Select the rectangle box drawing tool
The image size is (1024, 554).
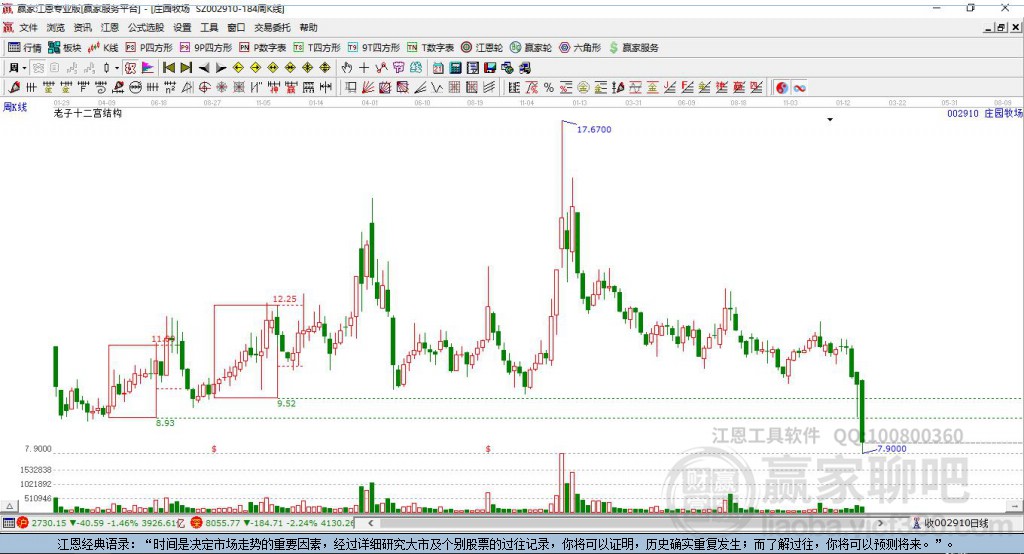pyautogui.click(x=350, y=88)
